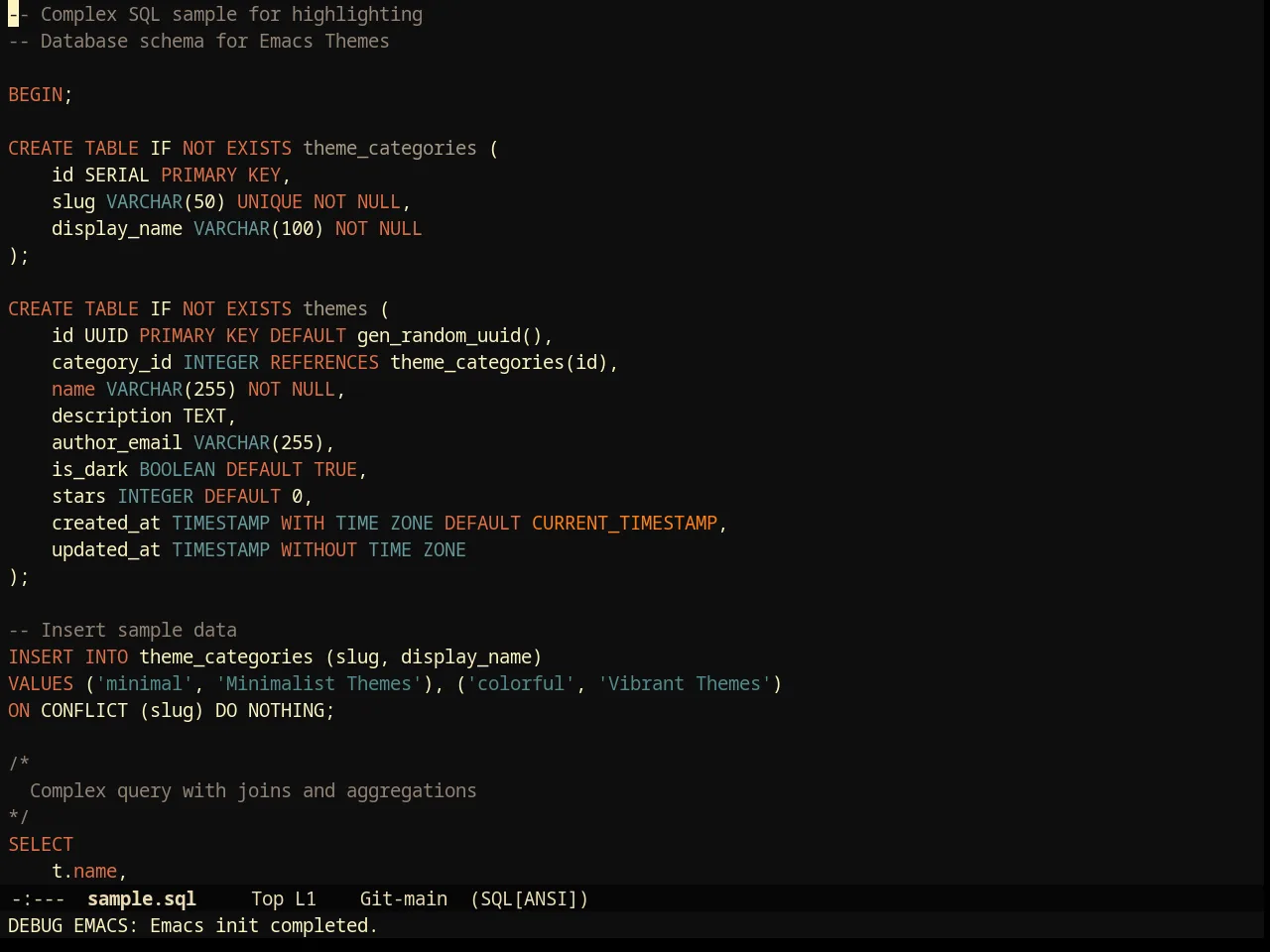Click the Git-main version control indicator
The height and width of the screenshot is (952, 1270).
[403, 898]
